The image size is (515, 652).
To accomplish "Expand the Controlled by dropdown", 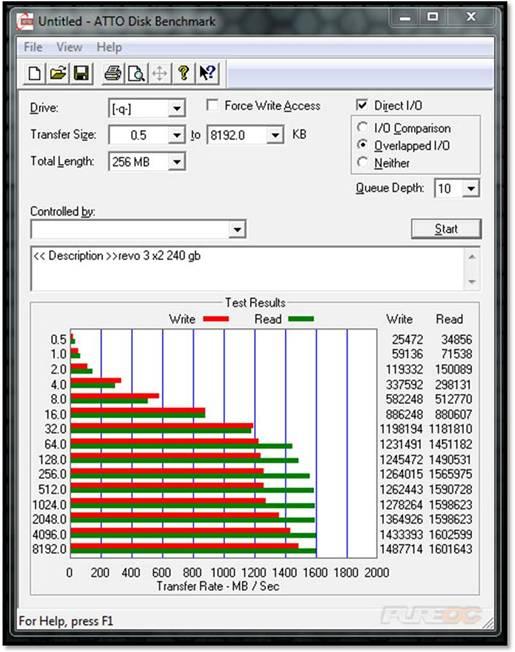I will (x=237, y=229).
